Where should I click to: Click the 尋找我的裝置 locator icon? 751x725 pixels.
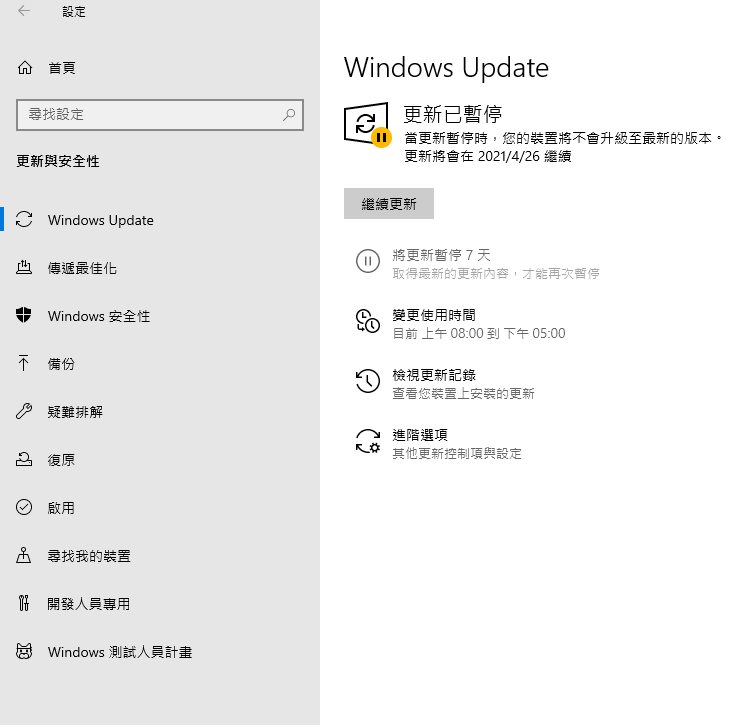(x=23, y=555)
